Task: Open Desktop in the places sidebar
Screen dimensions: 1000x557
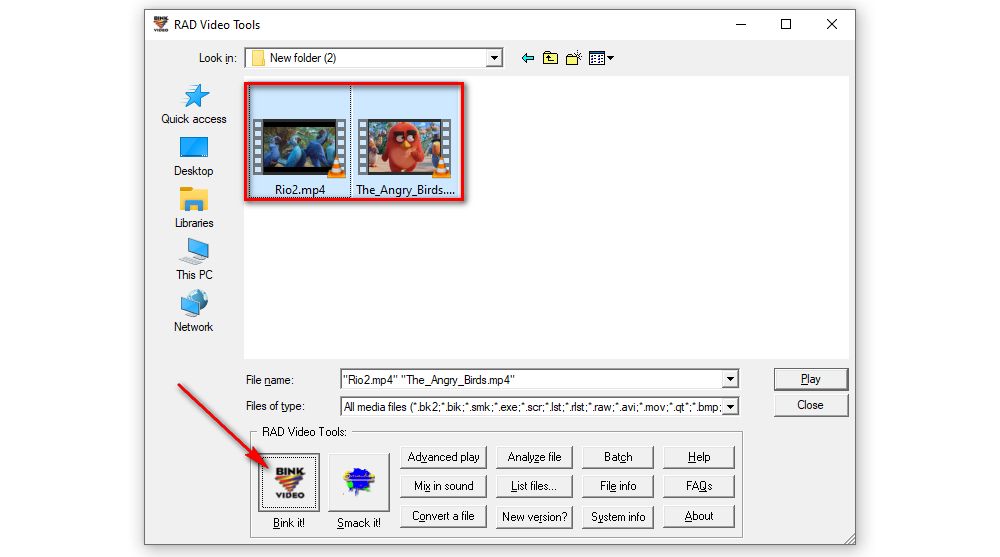Action: [x=194, y=157]
